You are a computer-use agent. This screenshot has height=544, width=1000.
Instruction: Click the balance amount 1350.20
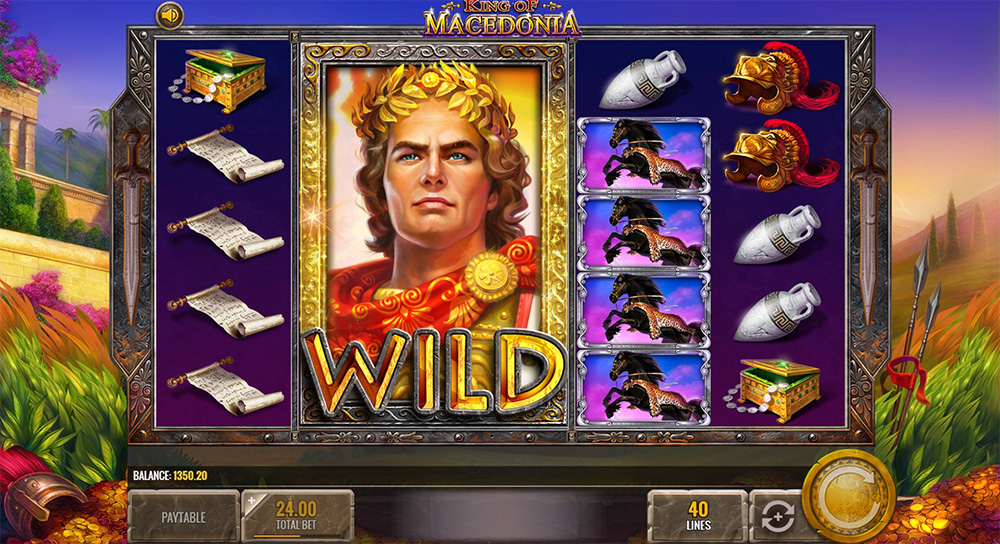tap(189, 476)
